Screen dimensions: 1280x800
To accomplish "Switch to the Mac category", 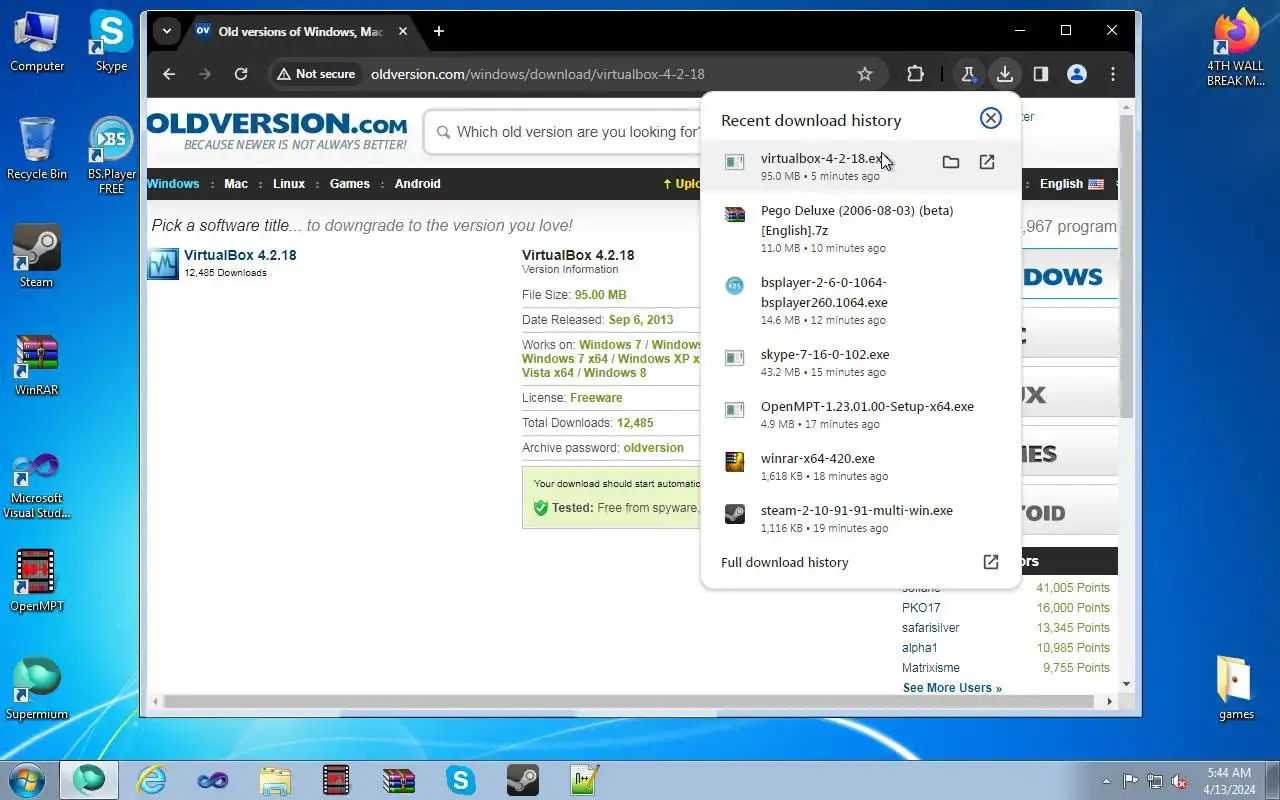I will coord(236,184).
